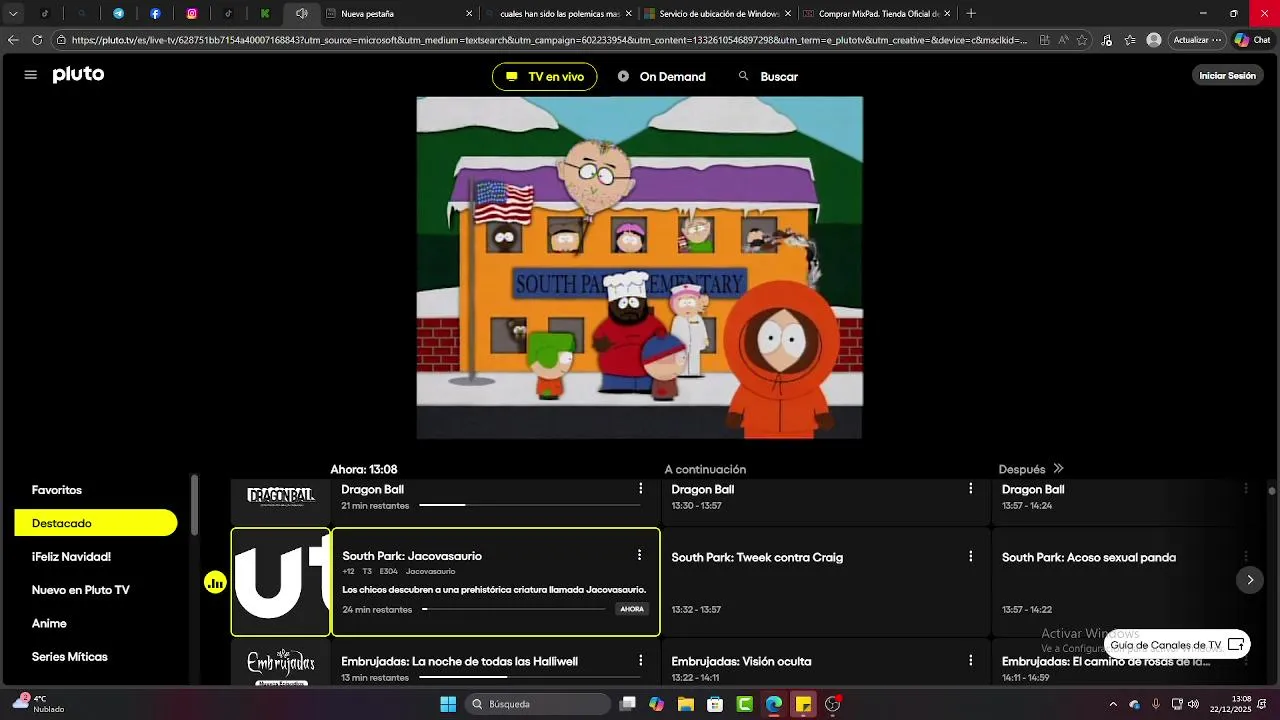This screenshot has height=720, width=1280.
Task: Advance guide with right arrow button
Action: pyautogui.click(x=1249, y=580)
